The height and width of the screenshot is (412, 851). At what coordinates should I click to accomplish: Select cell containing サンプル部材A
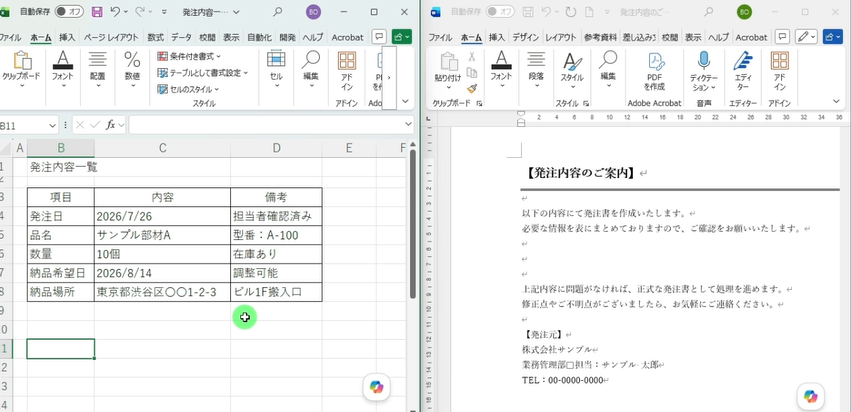pos(162,235)
